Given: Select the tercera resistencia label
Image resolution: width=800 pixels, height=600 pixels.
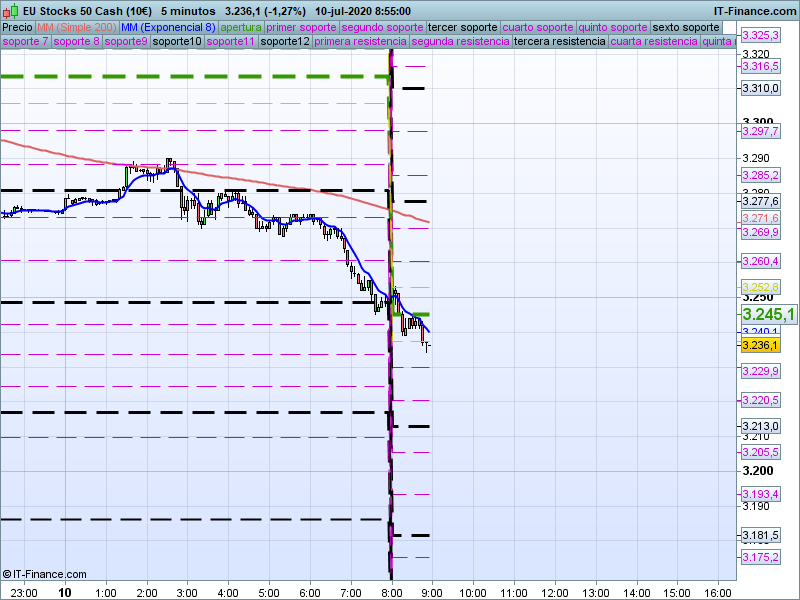Looking at the screenshot, I should pyautogui.click(x=559, y=42).
